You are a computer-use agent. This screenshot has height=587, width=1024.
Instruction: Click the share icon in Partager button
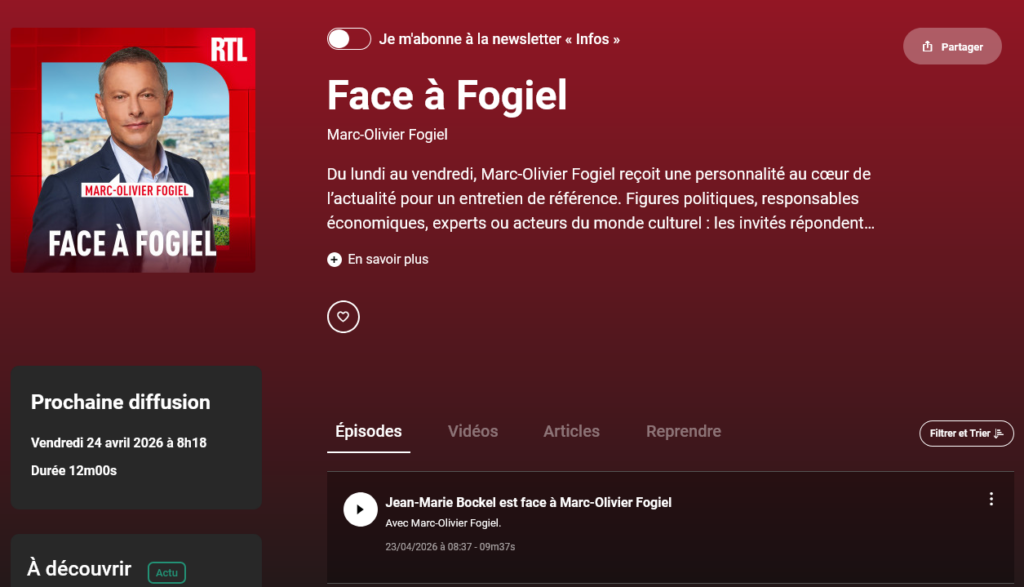click(x=927, y=47)
